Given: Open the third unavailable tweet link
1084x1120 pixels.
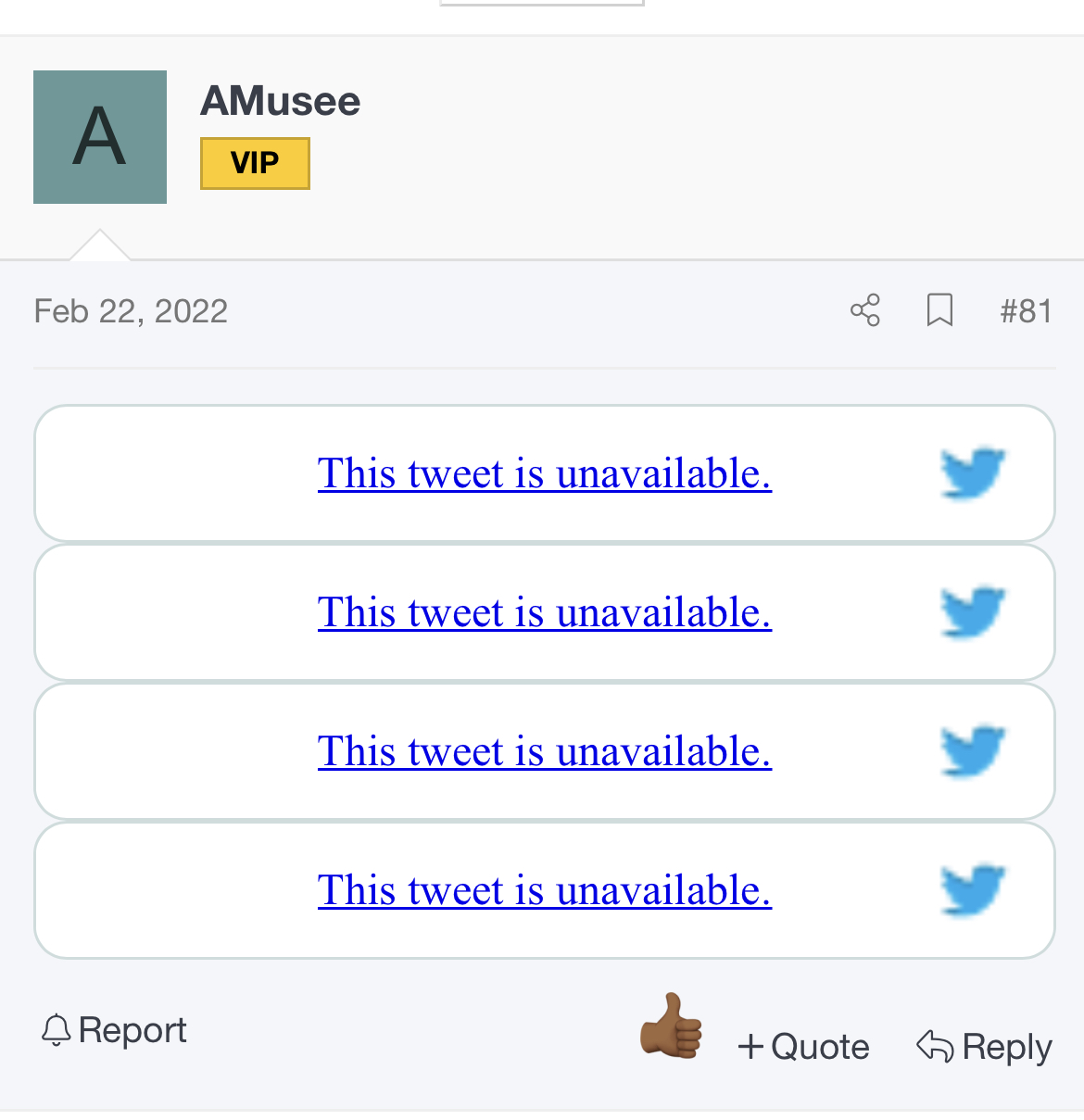Looking at the screenshot, I should pyautogui.click(x=544, y=751).
